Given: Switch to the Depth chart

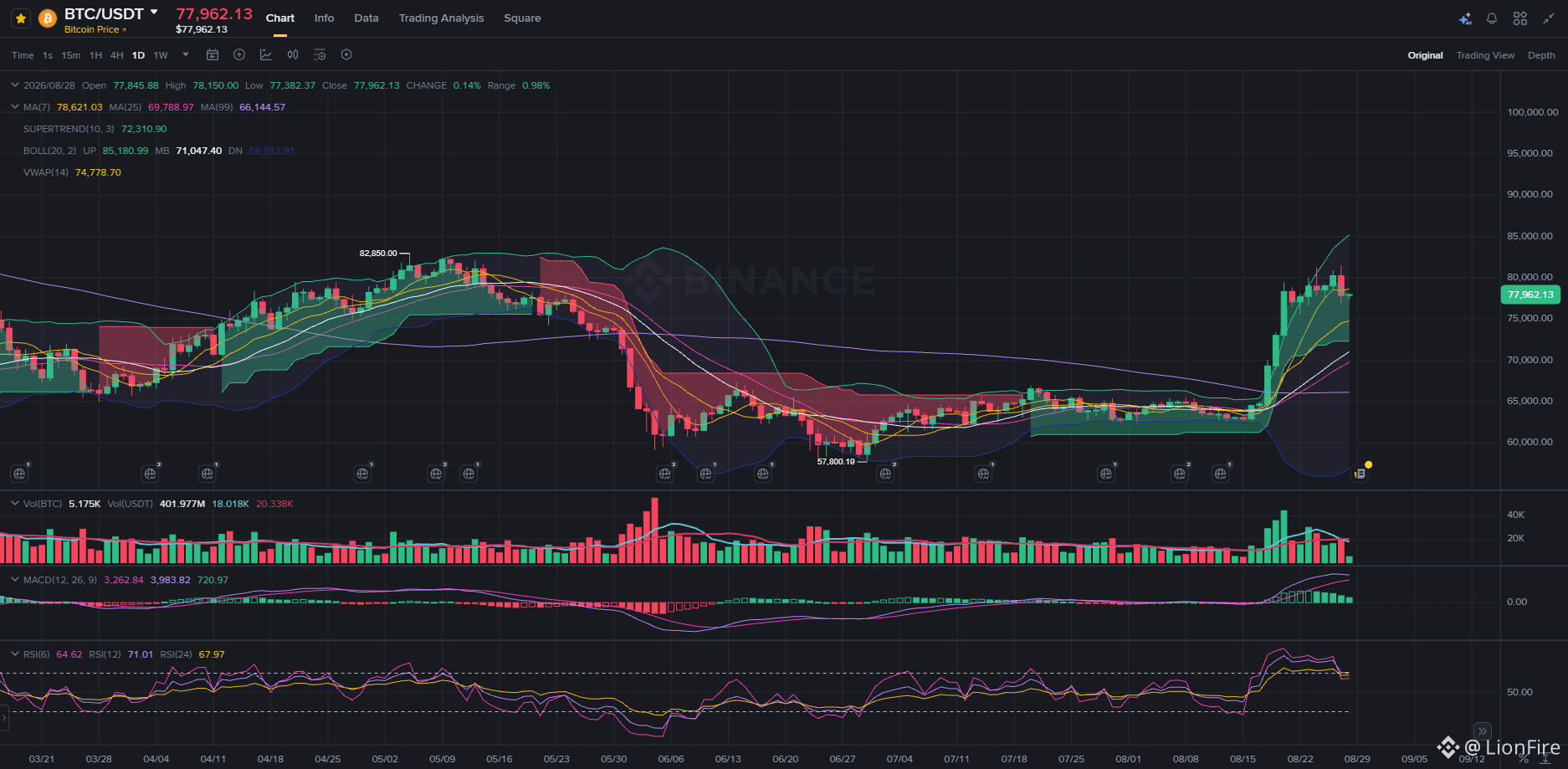Looking at the screenshot, I should click(x=1541, y=55).
